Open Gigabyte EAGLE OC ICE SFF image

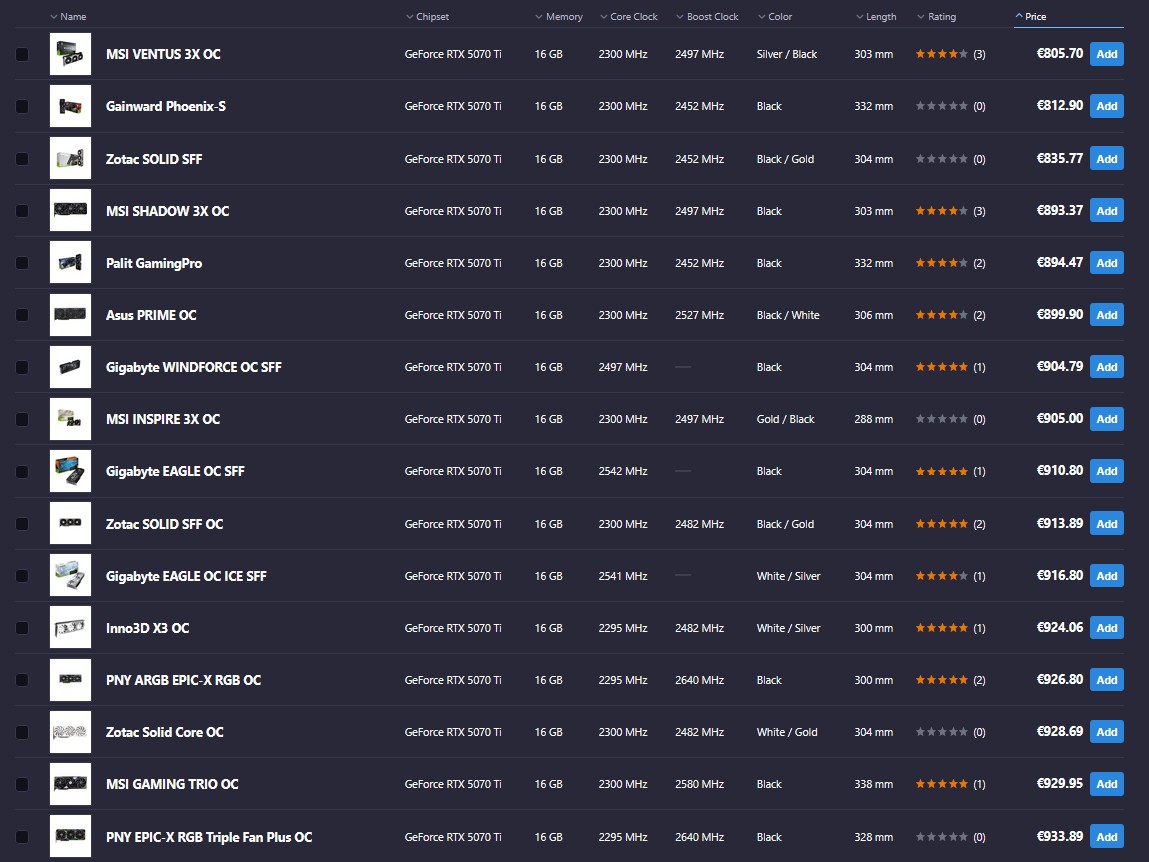70,575
